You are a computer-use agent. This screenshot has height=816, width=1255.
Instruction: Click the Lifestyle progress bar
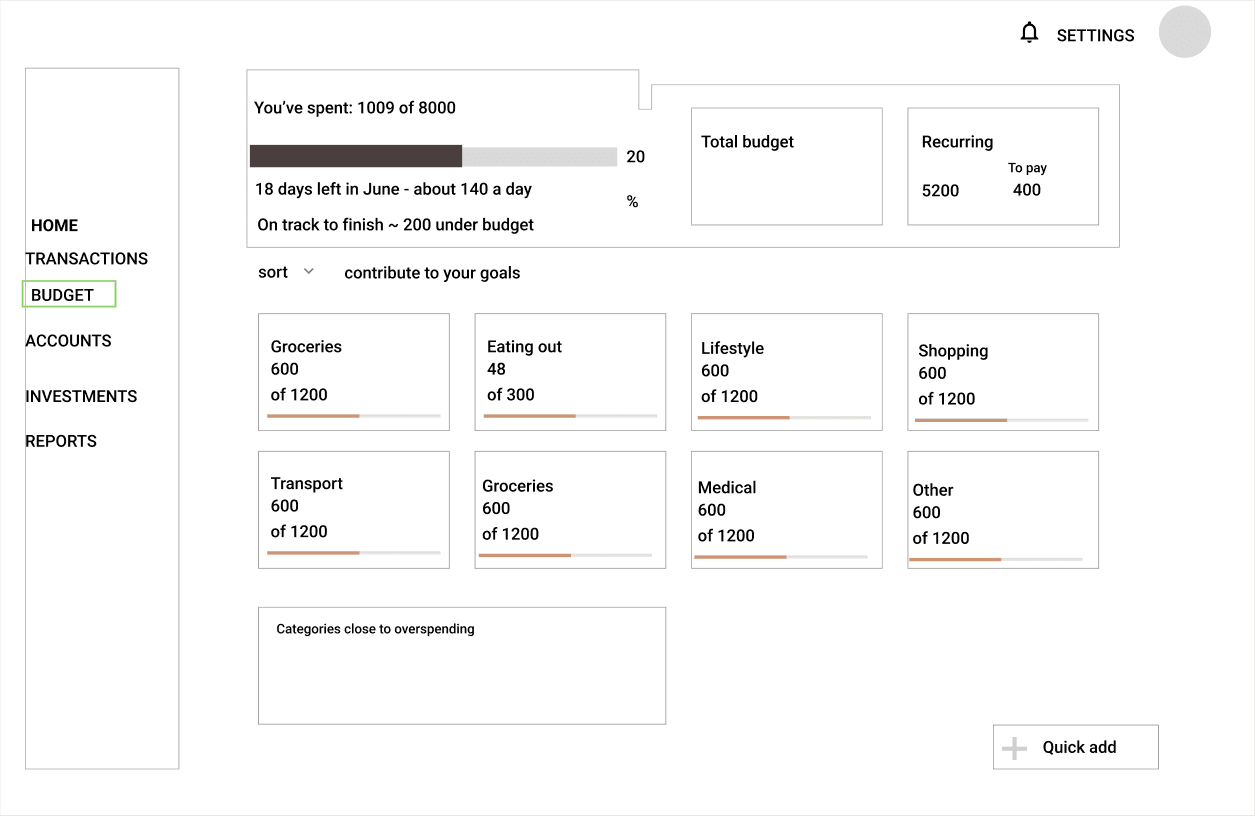(784, 418)
